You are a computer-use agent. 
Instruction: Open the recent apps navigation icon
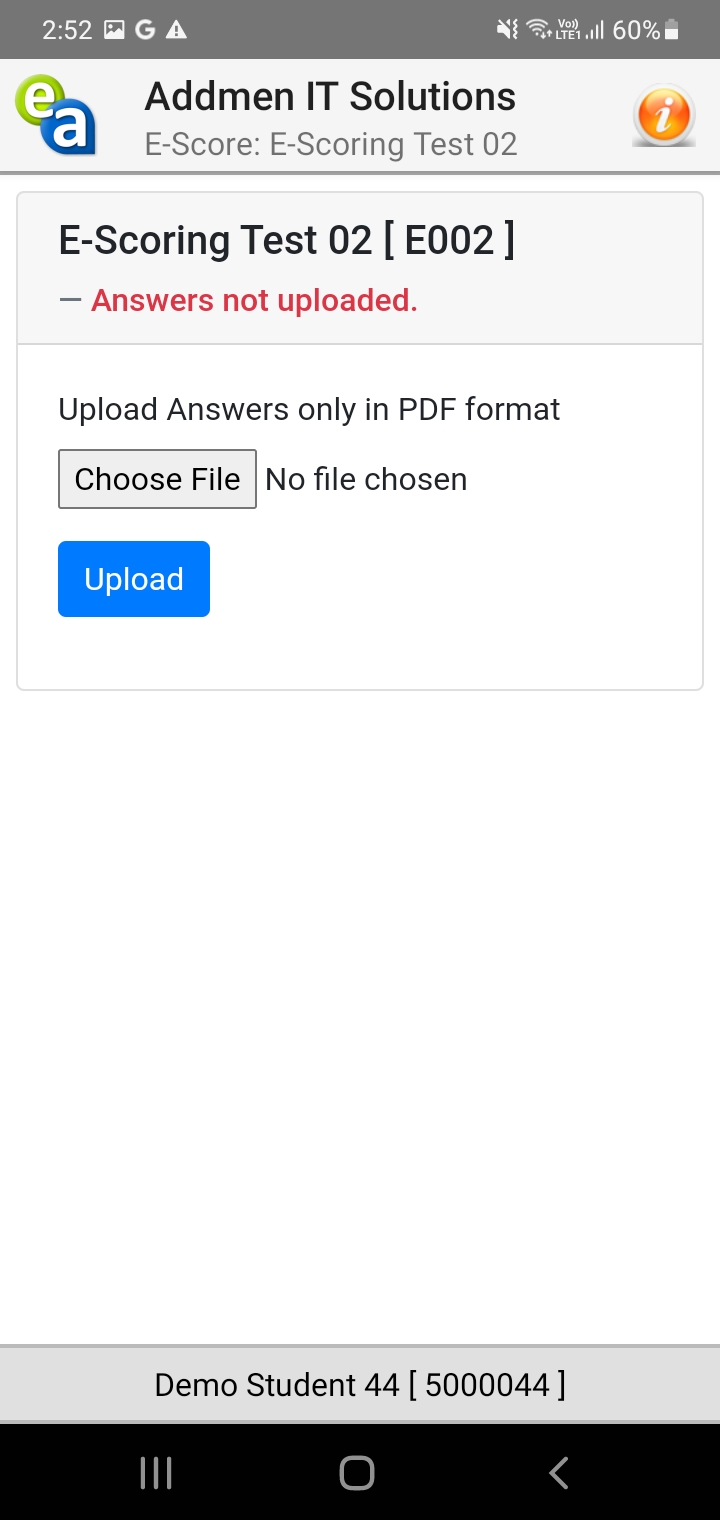point(156,1473)
